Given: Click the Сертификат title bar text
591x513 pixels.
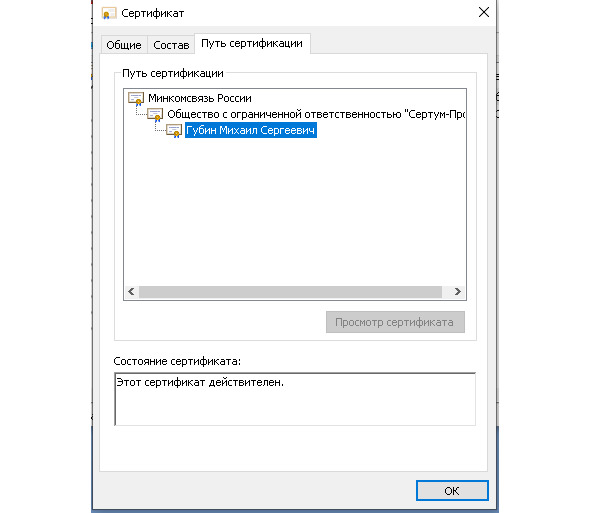Looking at the screenshot, I should coord(153,14).
